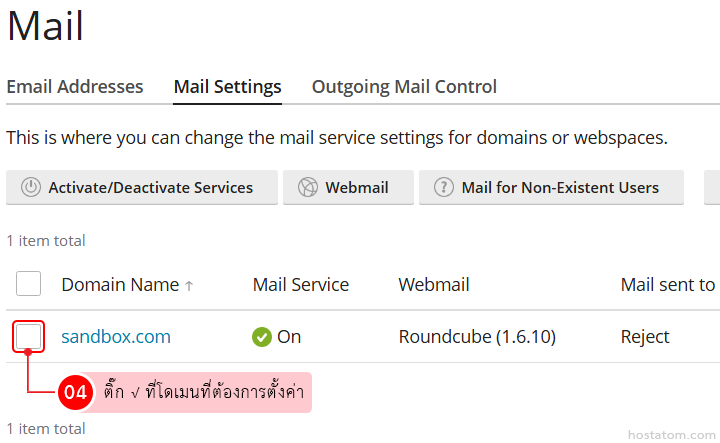Click the globe icon beside Webmail button
The height and width of the screenshot is (443, 720).
click(308, 187)
